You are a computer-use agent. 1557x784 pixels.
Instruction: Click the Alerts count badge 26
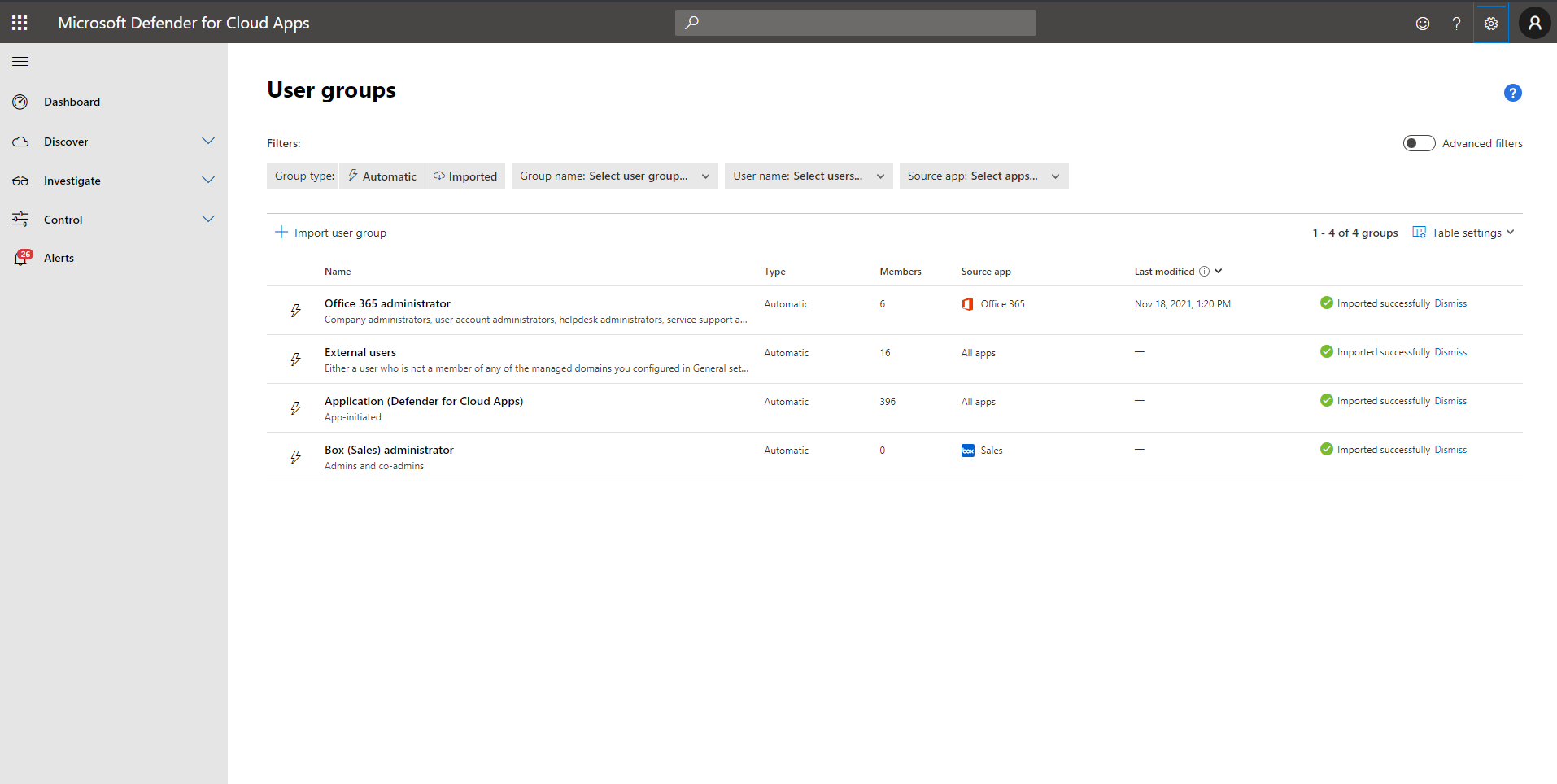[26, 254]
